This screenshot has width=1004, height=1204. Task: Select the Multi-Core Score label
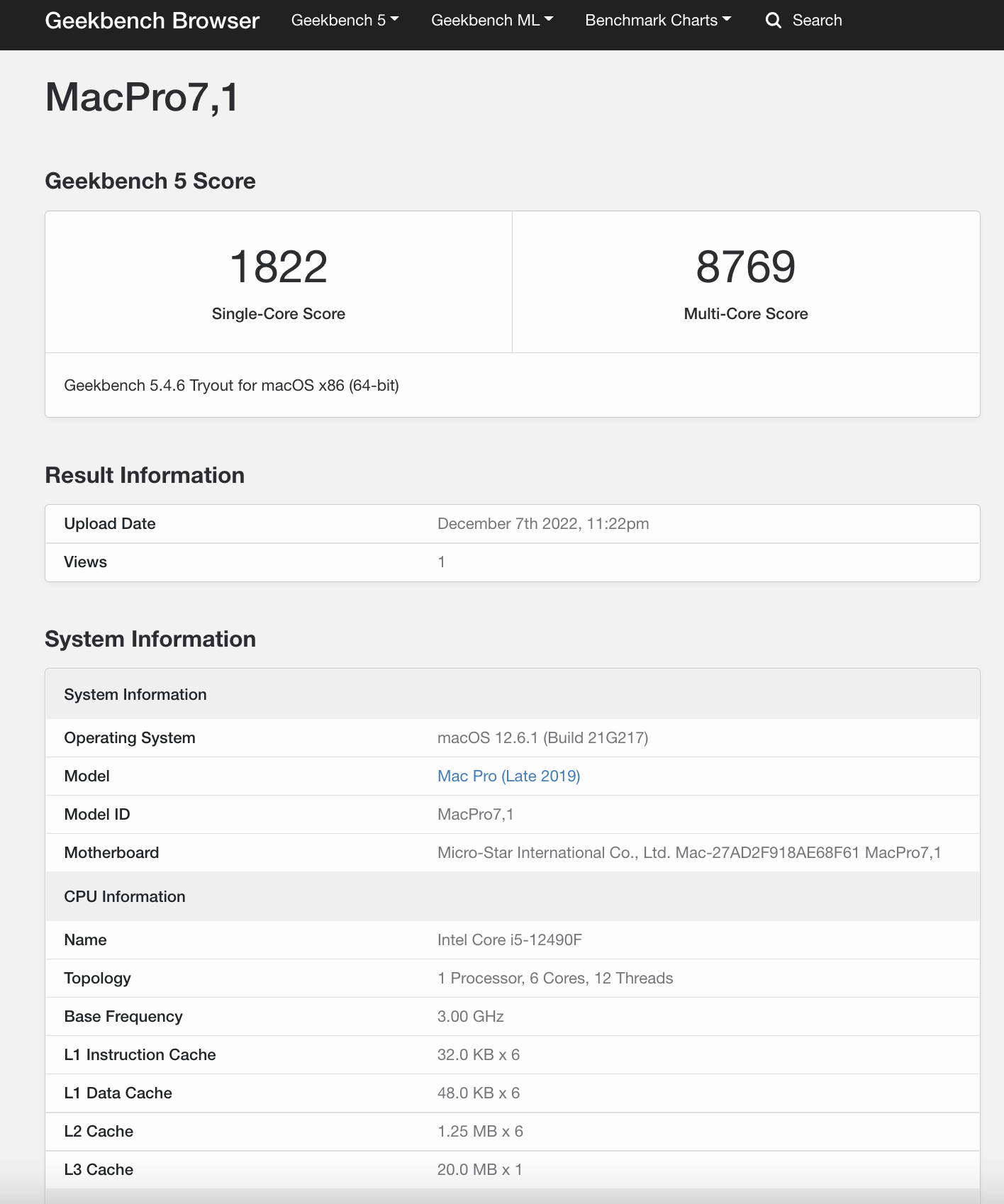(x=746, y=313)
